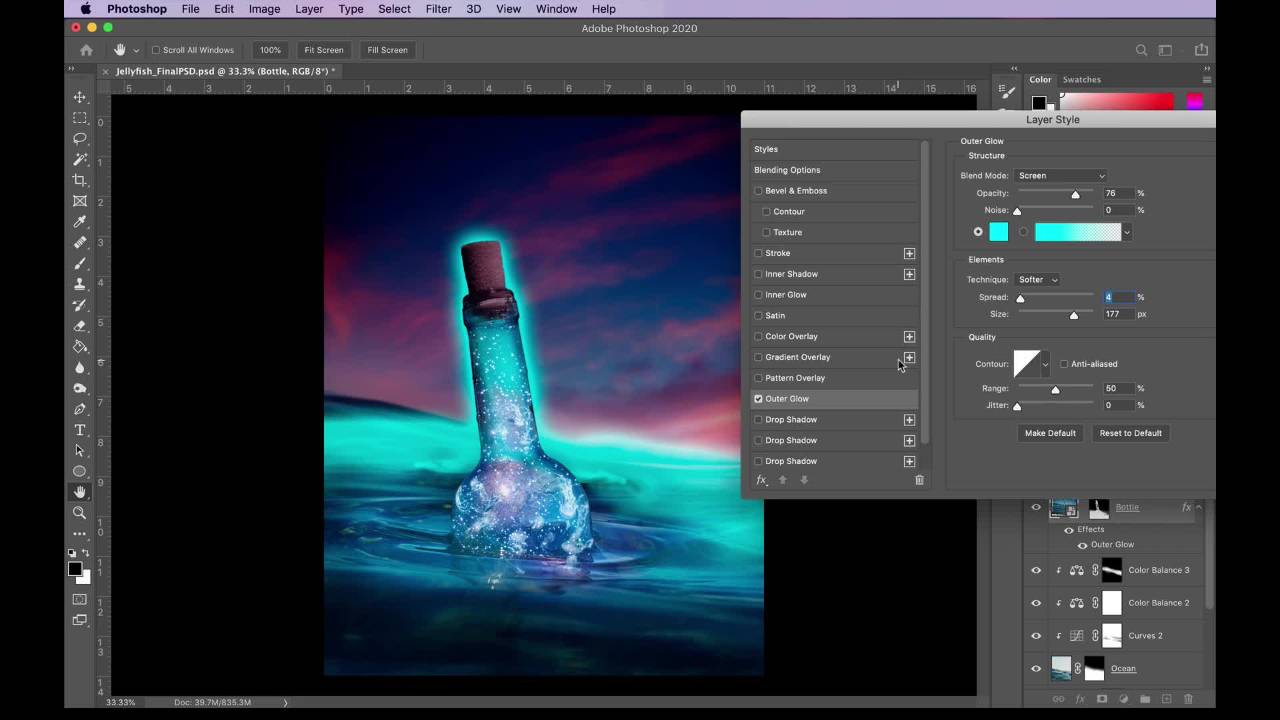Hide the Color Balance 3 layer

(x=1036, y=571)
